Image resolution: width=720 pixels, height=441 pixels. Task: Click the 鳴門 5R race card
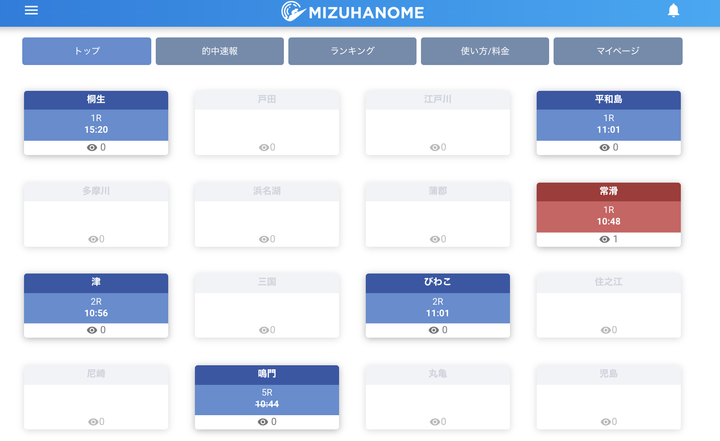pyautogui.click(x=267, y=399)
